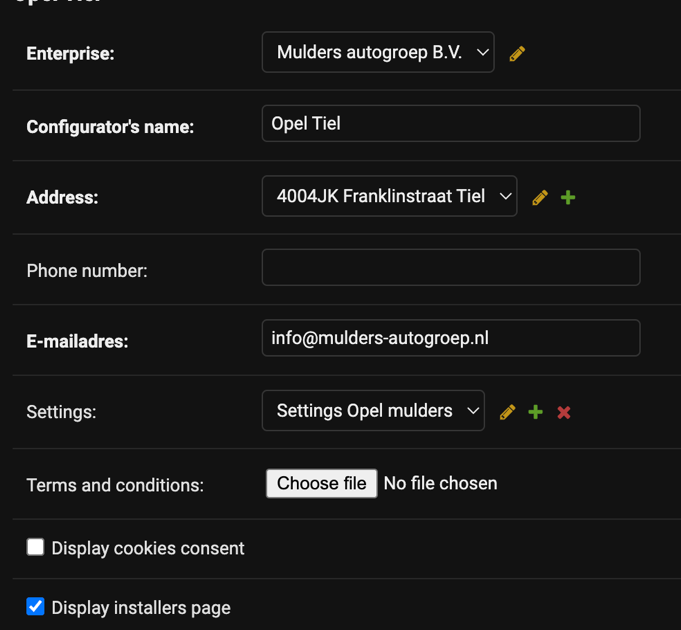Open the Address dropdown 4004JK Franklinstraat Tiel
The width and height of the screenshot is (681, 630).
coord(389,196)
